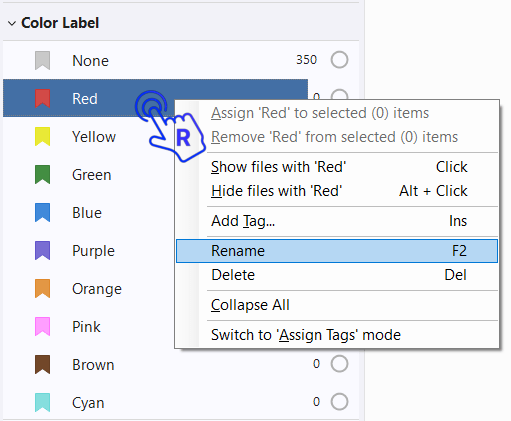
Task: Click the blue bookmark label icon
Action: coord(42,213)
